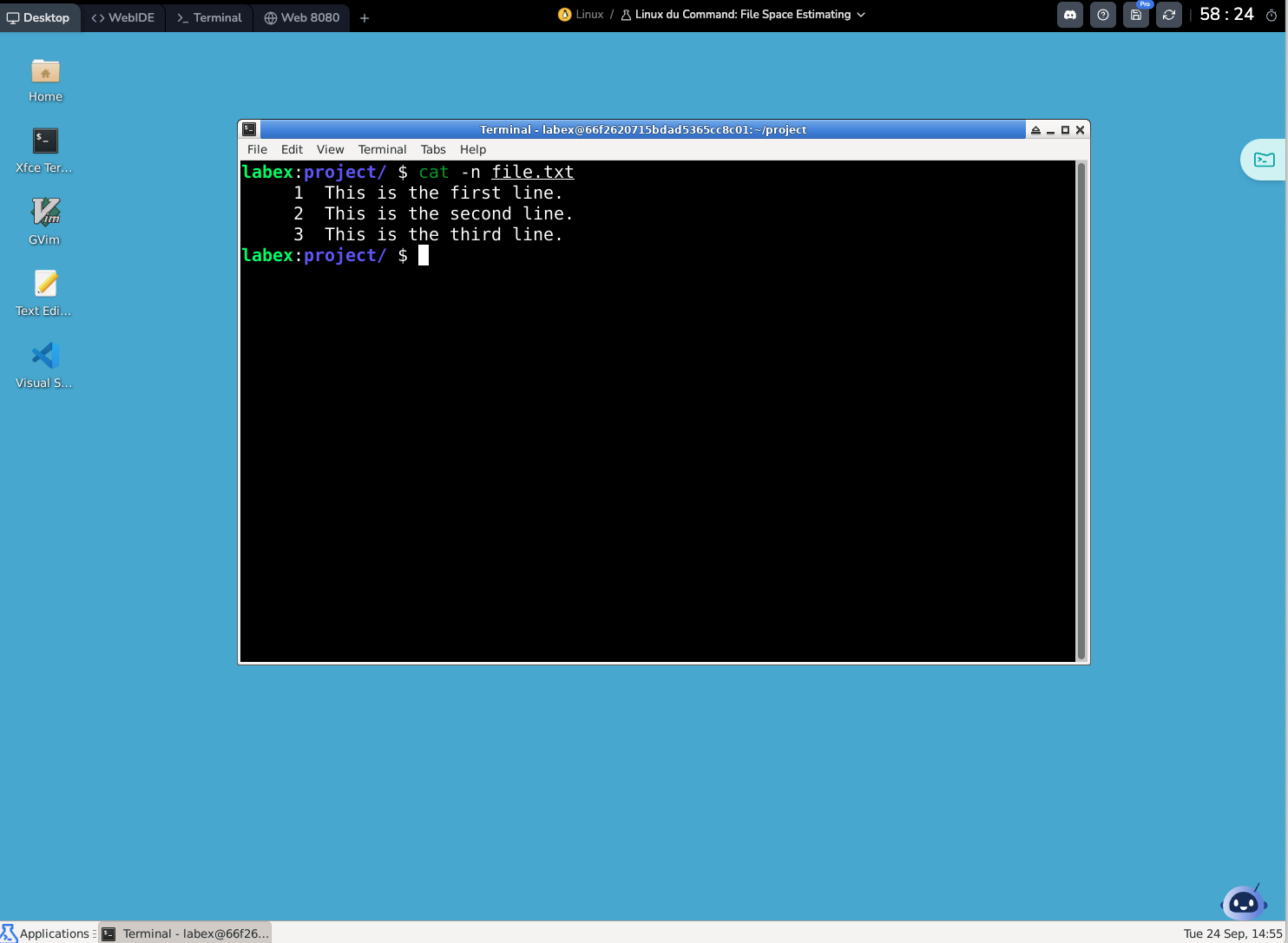Screen dimensions: 1288x943
Task: Click the Linux breadcrumb link
Action: click(x=589, y=15)
